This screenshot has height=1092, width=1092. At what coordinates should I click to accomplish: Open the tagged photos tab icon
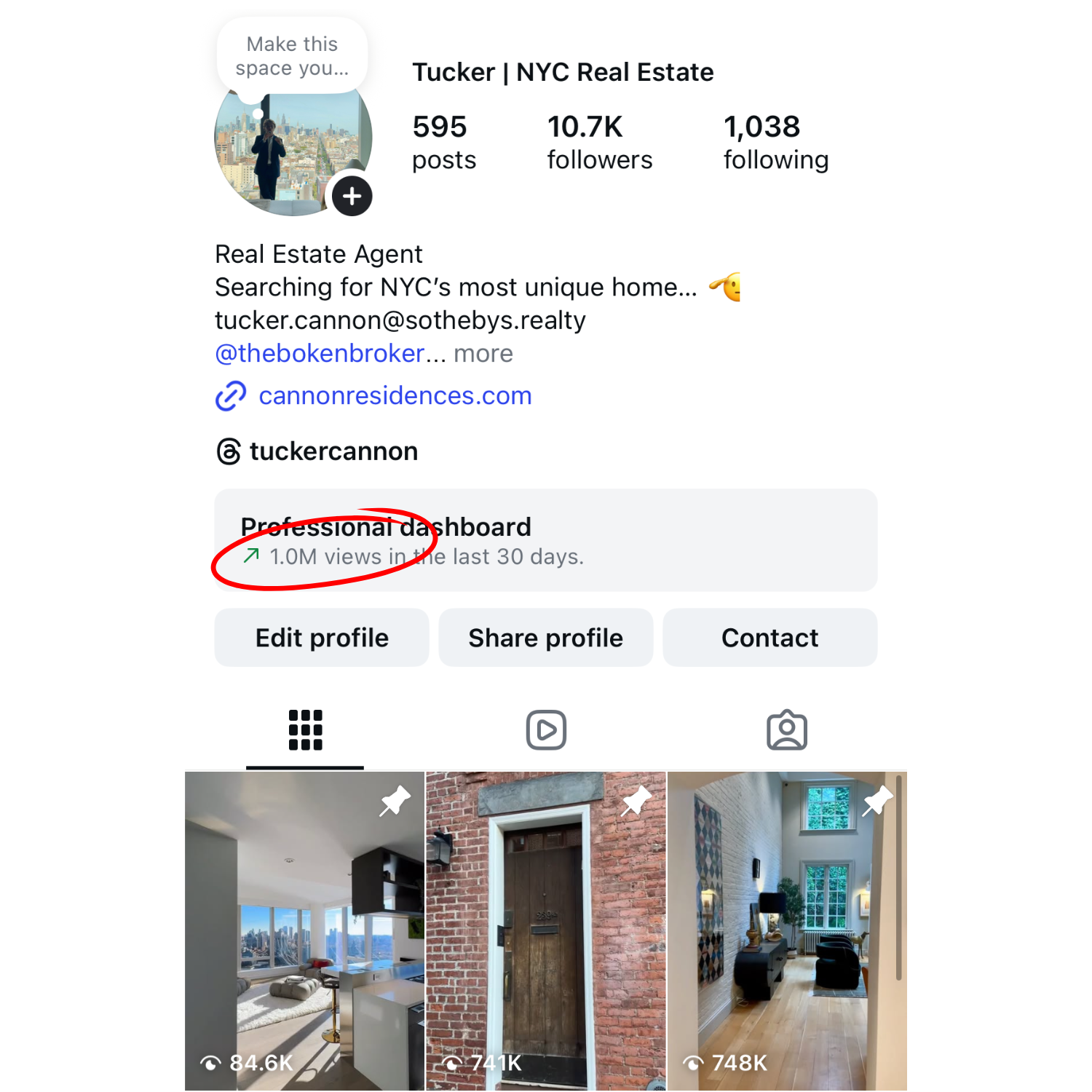(787, 729)
